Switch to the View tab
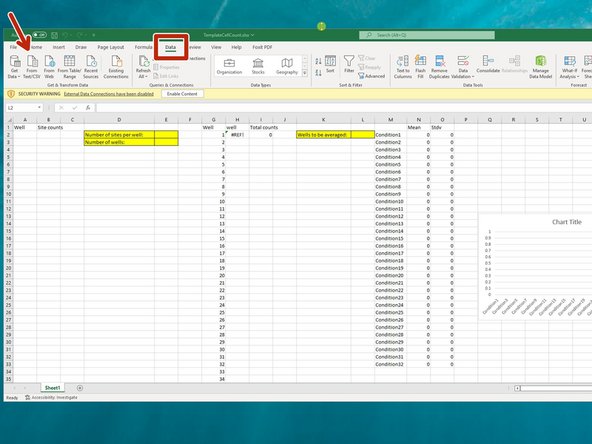592x444 pixels. point(216,47)
